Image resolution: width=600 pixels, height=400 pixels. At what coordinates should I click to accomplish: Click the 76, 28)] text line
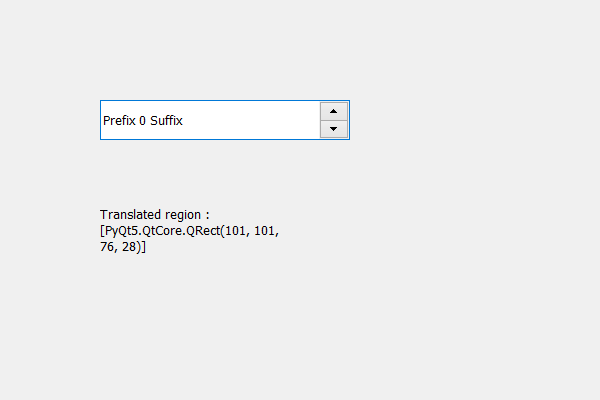[123, 247]
